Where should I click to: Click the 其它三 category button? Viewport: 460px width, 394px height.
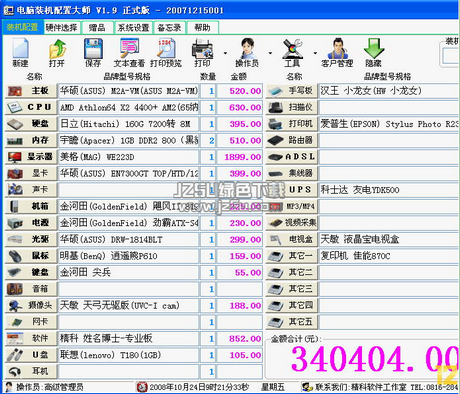click(x=292, y=289)
